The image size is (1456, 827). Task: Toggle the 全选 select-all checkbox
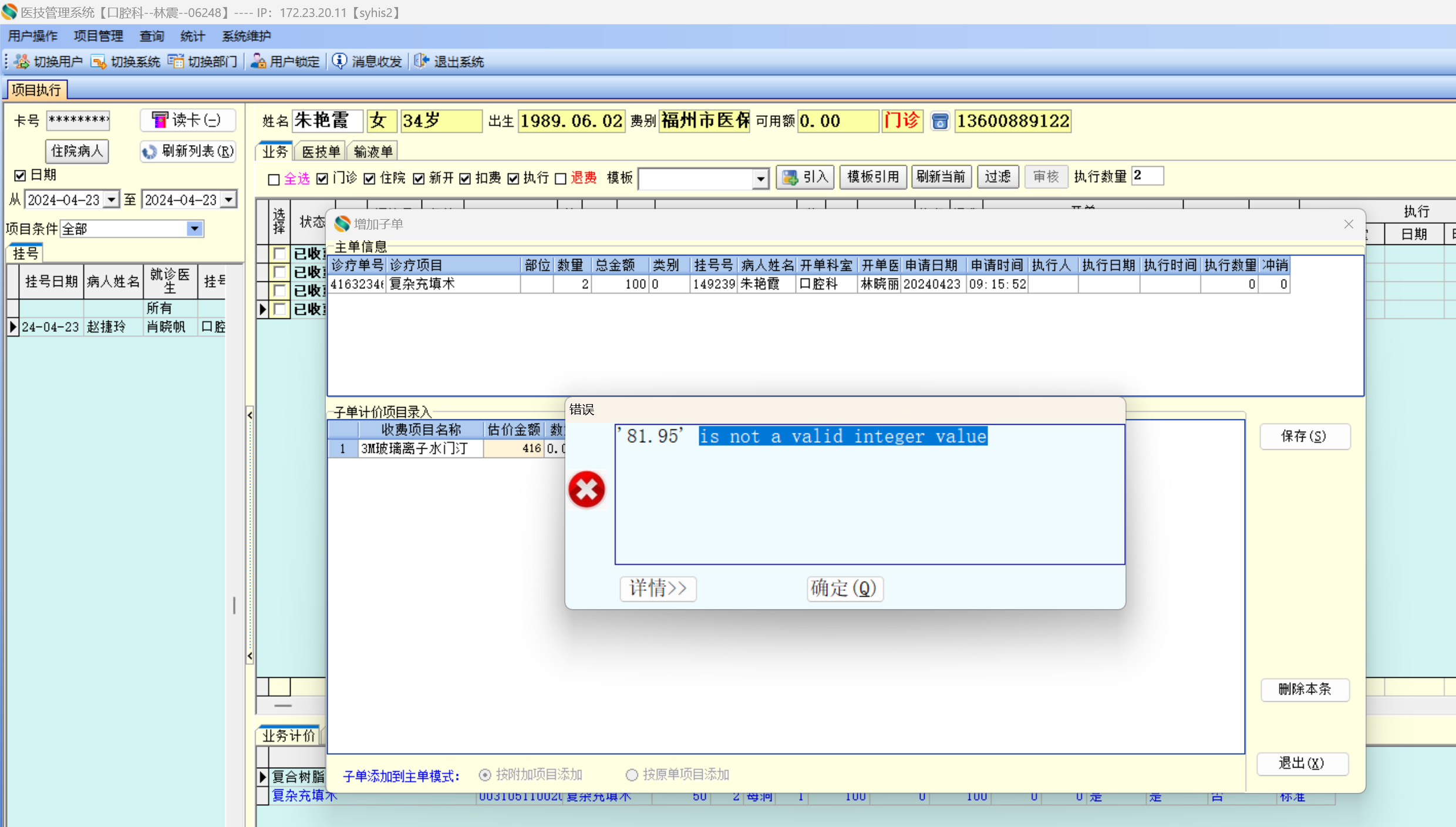click(x=274, y=179)
